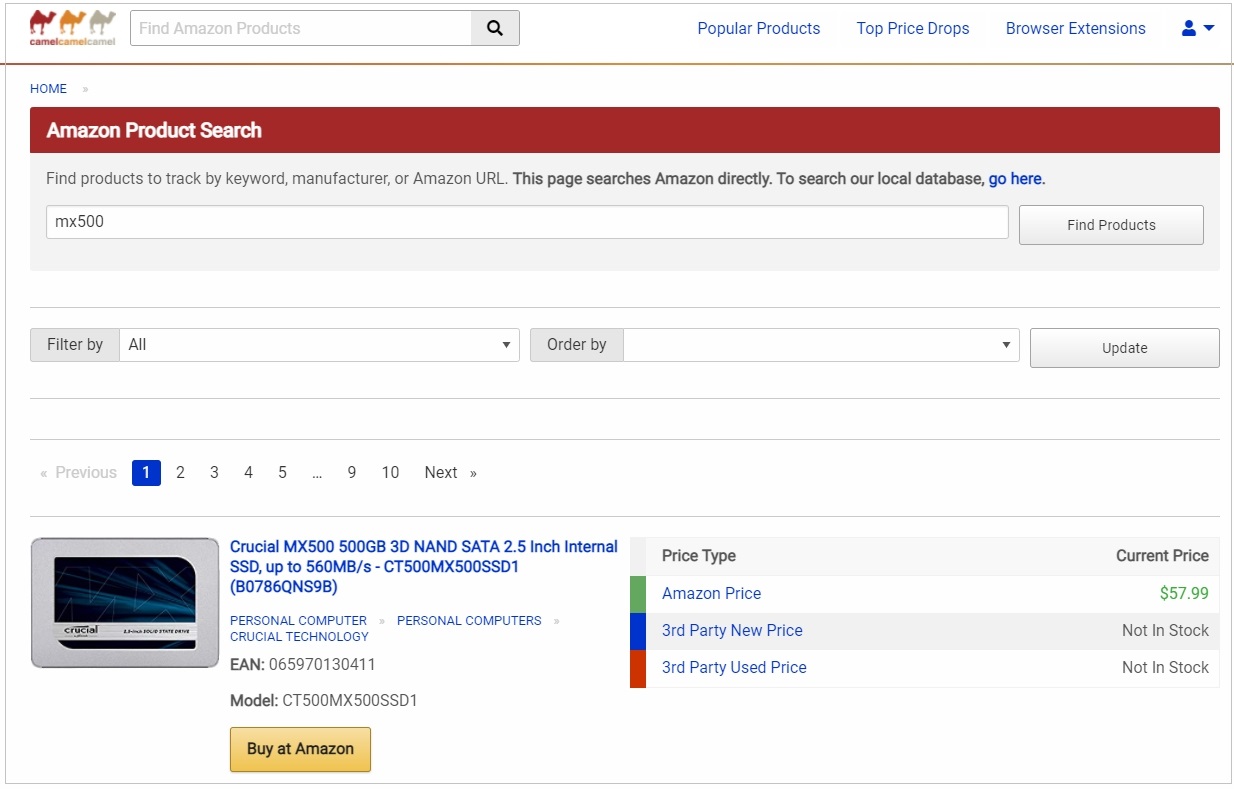Viewport: 1234px width, 789px height.
Task: Click the Find Products button
Action: pos(1111,225)
